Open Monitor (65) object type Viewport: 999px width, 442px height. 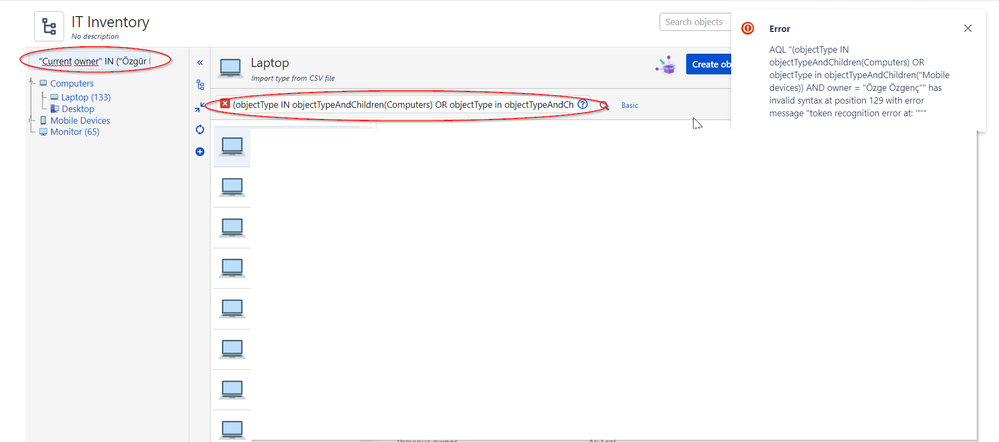click(x=75, y=132)
